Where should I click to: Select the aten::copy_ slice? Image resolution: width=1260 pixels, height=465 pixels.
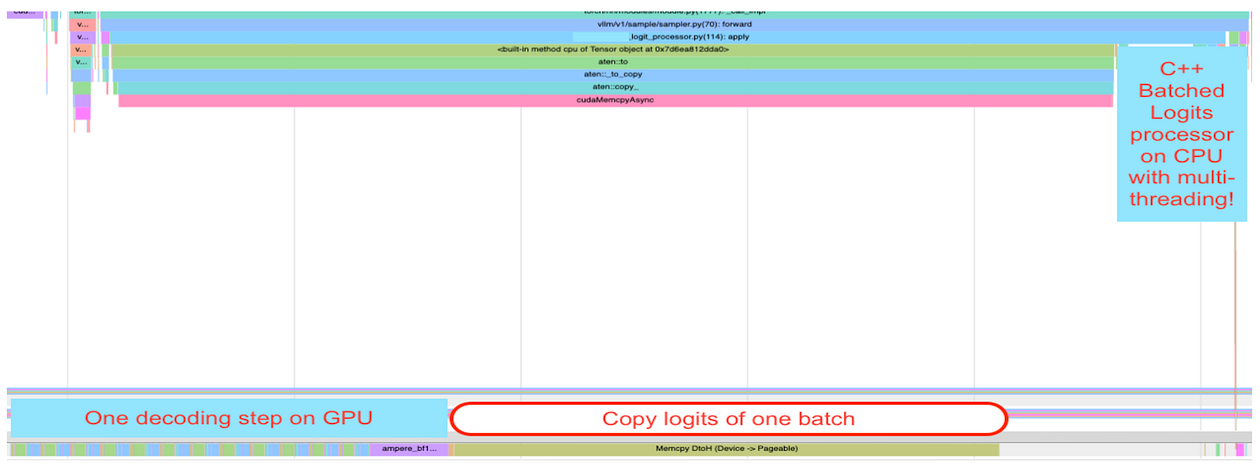click(615, 87)
